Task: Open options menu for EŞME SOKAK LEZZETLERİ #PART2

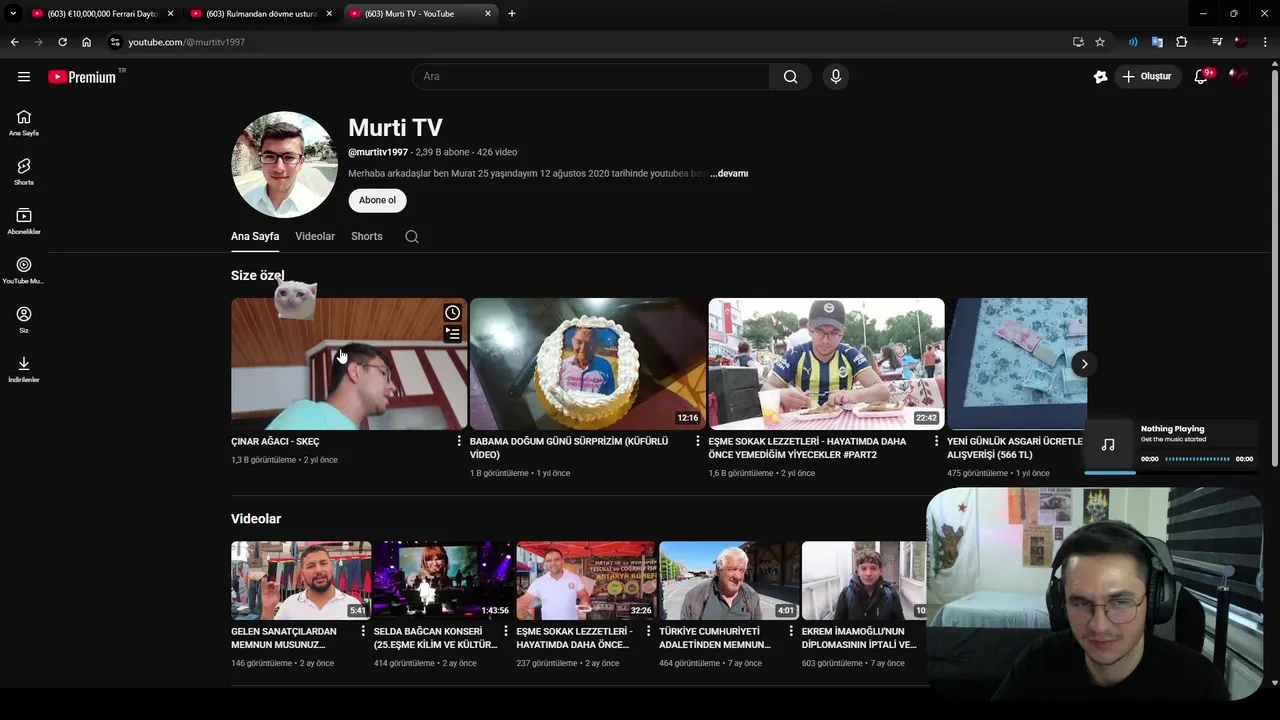Action: pos(937,441)
